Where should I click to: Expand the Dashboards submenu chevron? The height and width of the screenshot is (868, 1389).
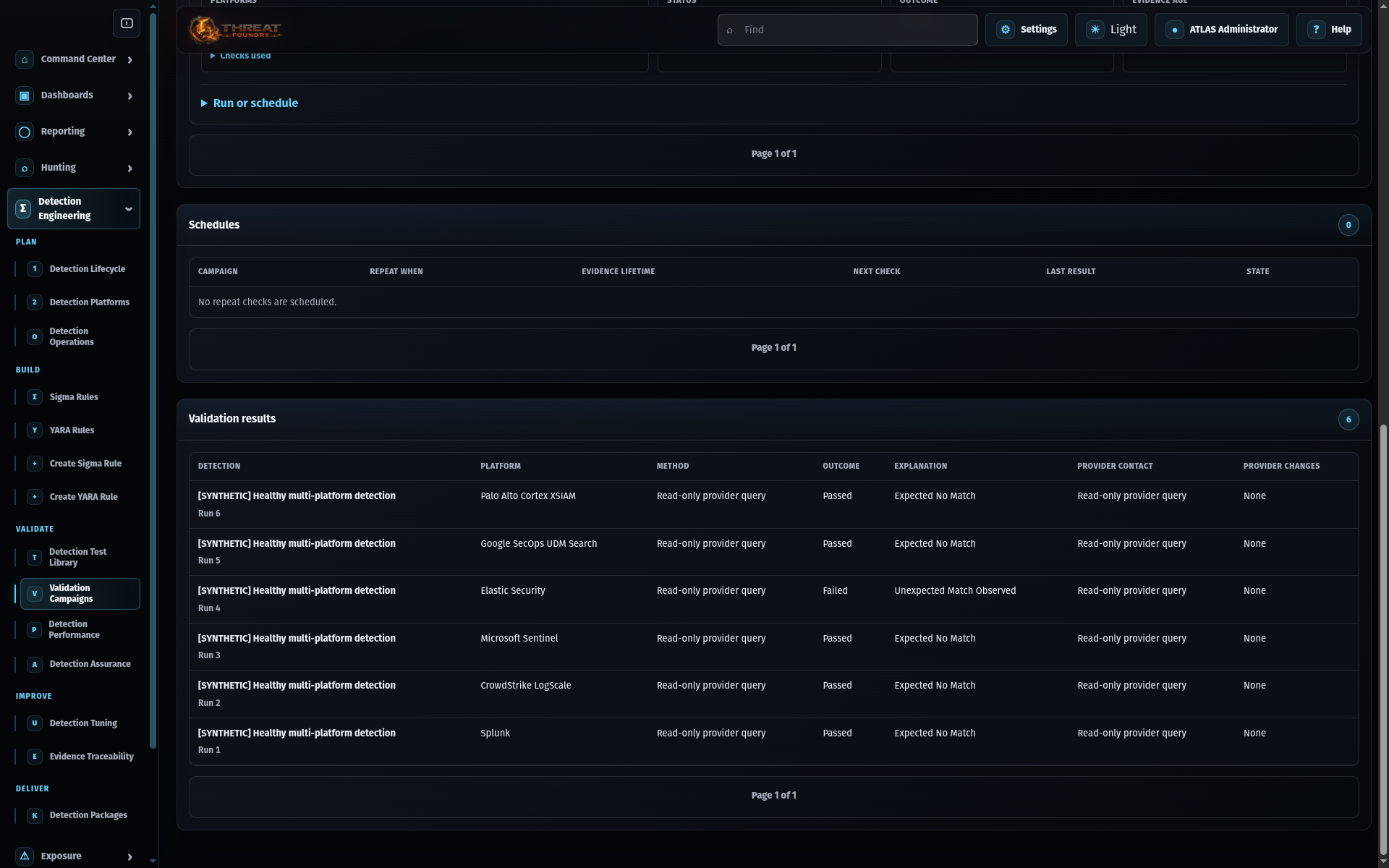click(130, 96)
